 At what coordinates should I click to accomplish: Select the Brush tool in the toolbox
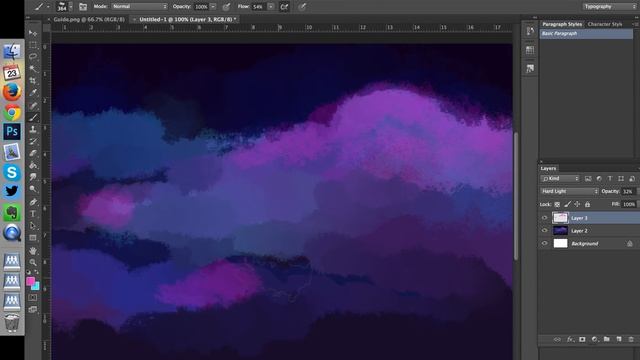click(x=33, y=118)
